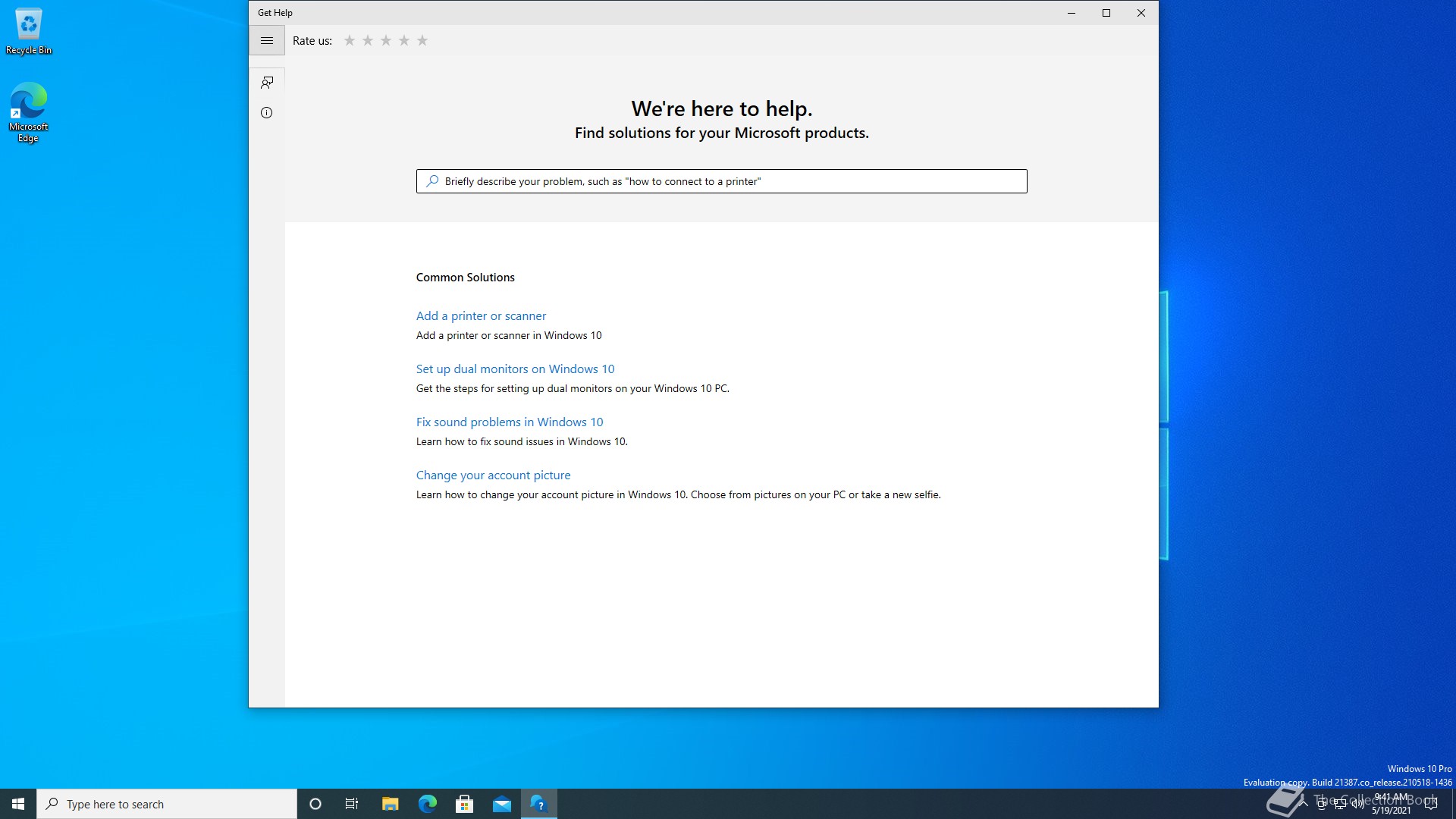Give a five-star rating

coord(422,41)
